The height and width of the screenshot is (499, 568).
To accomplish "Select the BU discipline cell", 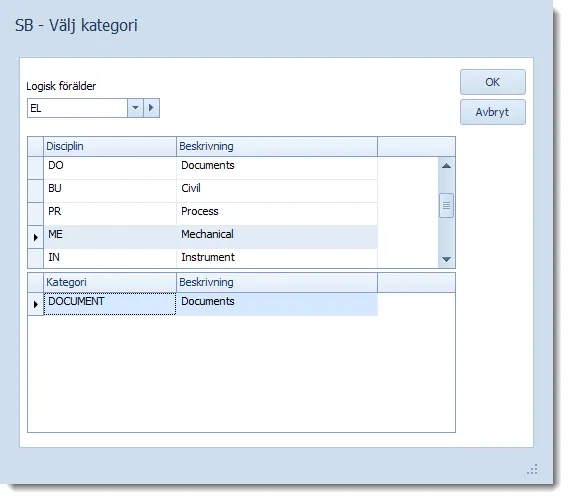I will coord(110,190).
